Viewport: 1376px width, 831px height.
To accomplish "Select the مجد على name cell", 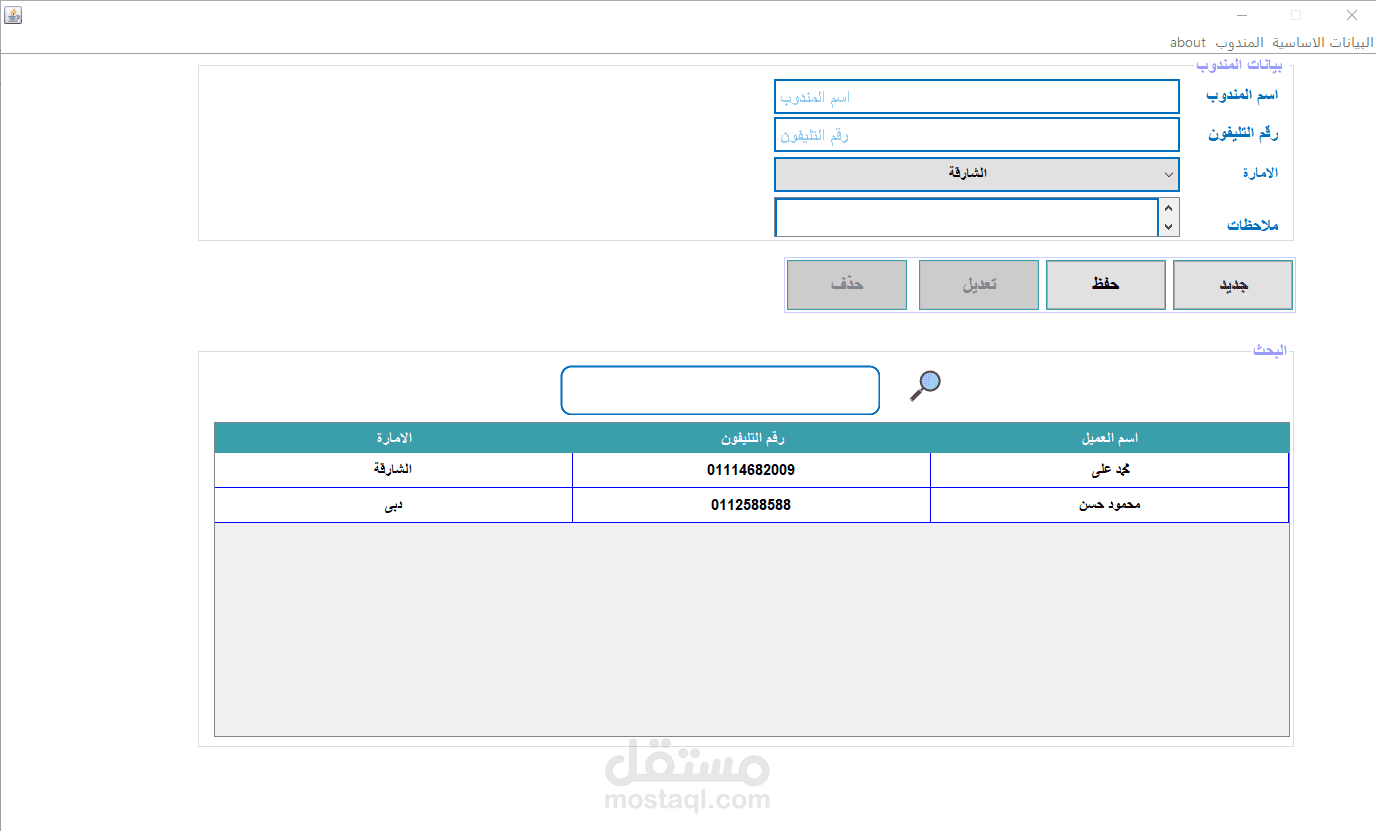I will [1110, 470].
